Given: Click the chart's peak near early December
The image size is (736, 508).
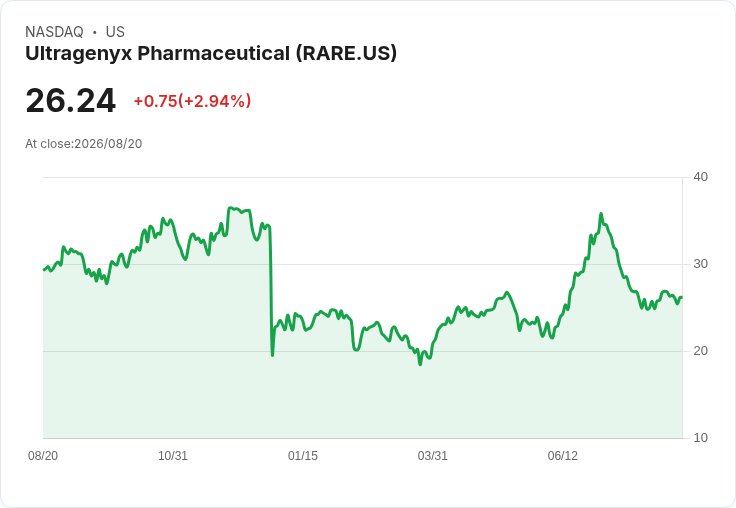Looking at the screenshot, I should [x=230, y=208].
